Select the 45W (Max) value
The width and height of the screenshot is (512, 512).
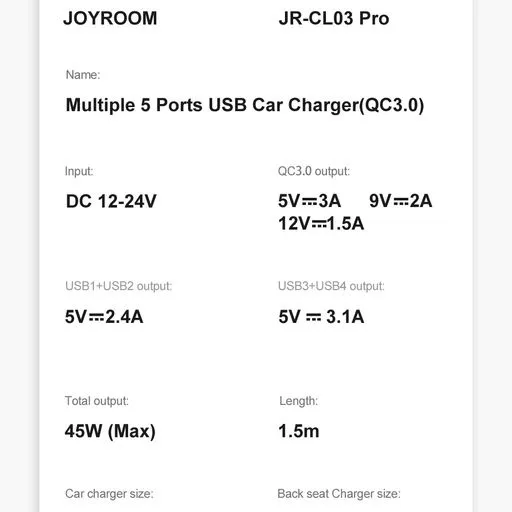[110, 431]
